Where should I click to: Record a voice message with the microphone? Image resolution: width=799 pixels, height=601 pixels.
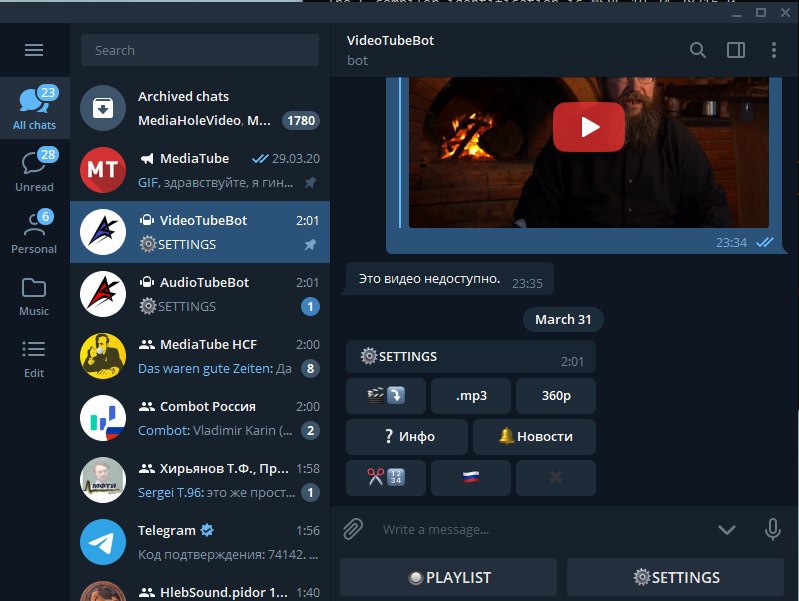773,529
